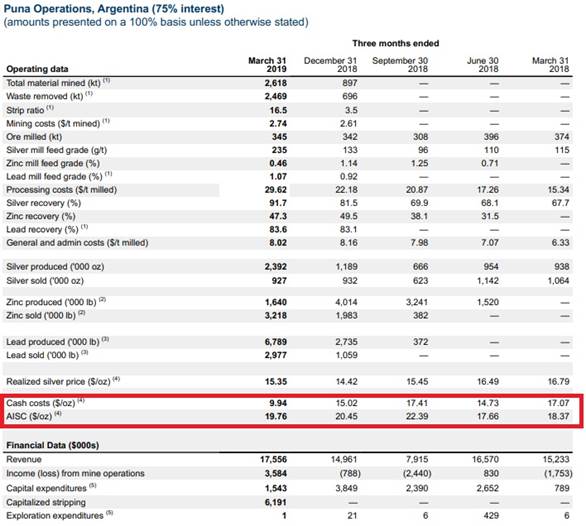
Task: Select the Capitalized stripping value 6,191
Action: (276, 502)
